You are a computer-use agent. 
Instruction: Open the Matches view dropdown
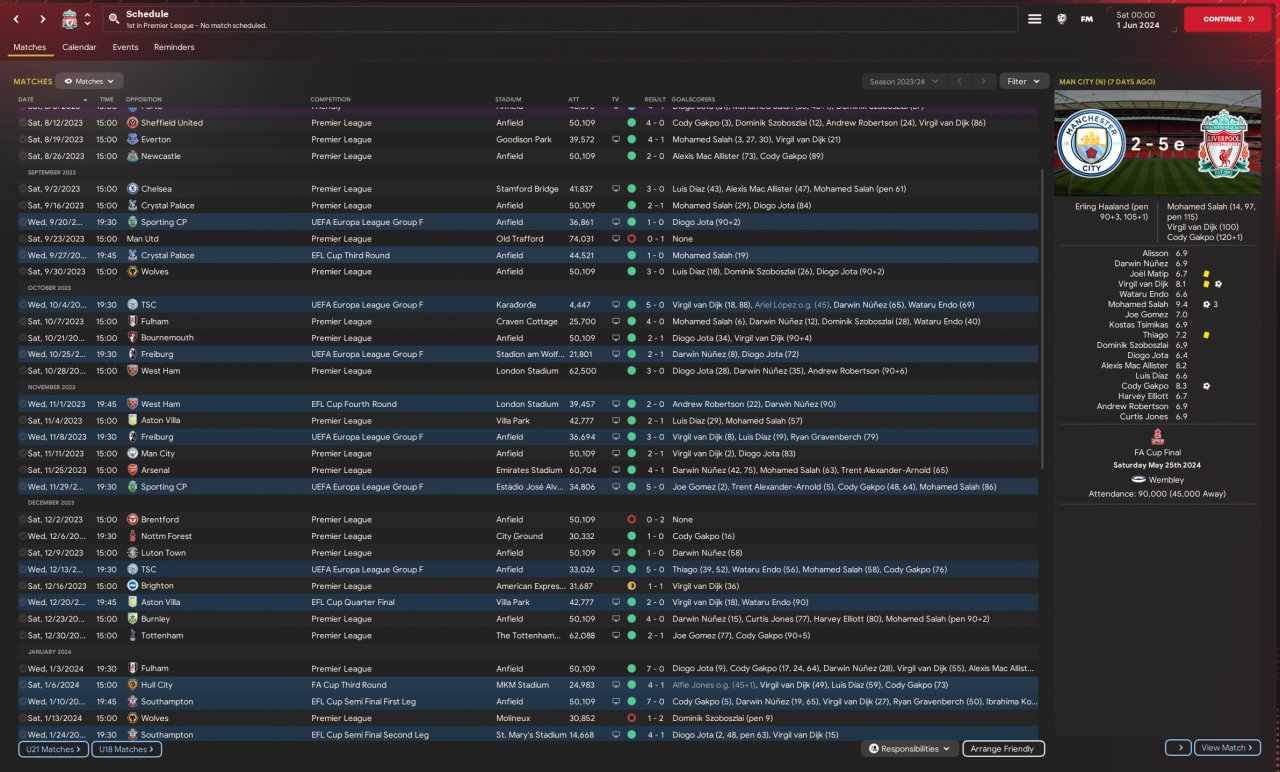pos(89,81)
